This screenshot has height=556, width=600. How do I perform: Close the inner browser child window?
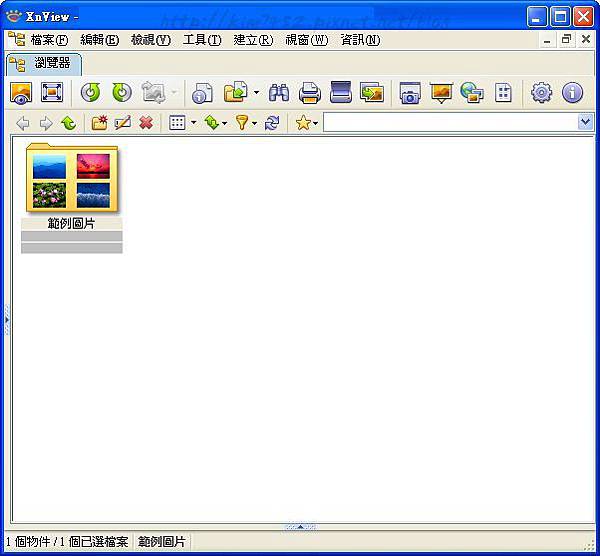coord(586,39)
